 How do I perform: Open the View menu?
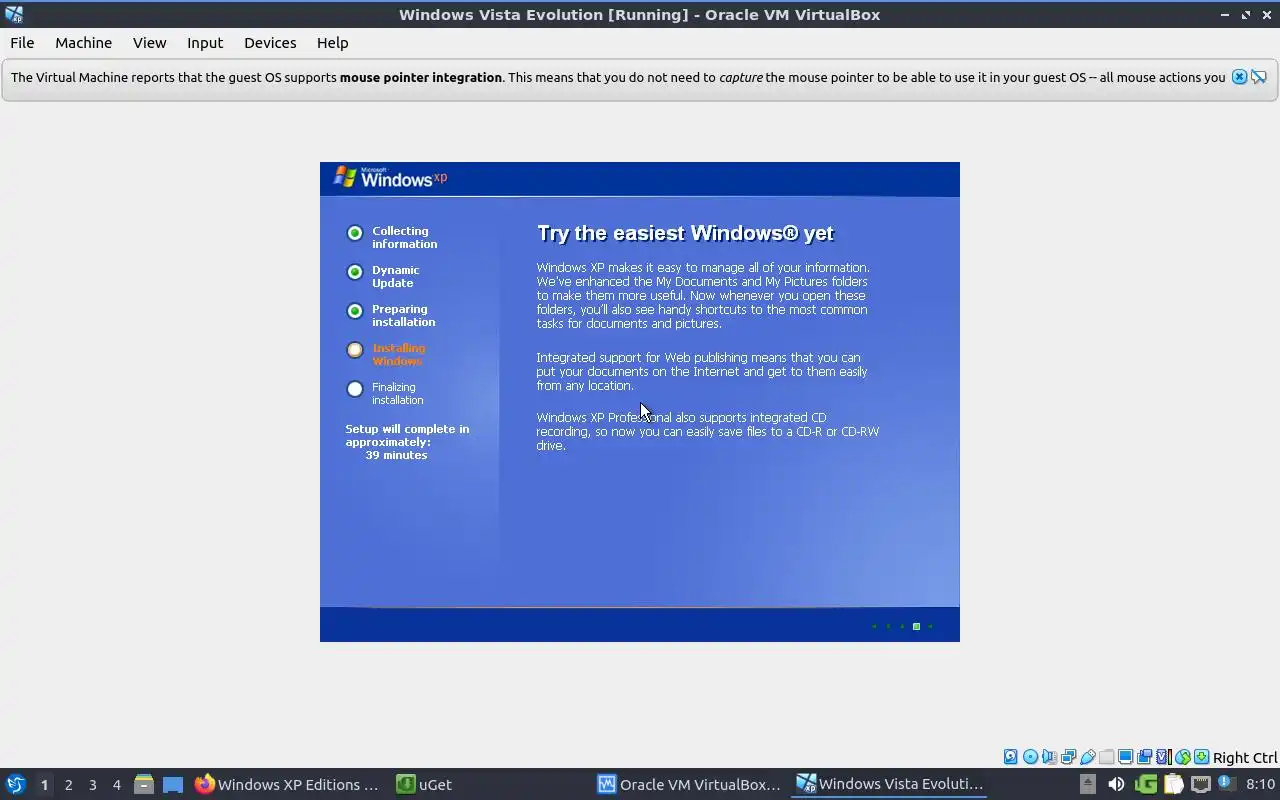(149, 43)
